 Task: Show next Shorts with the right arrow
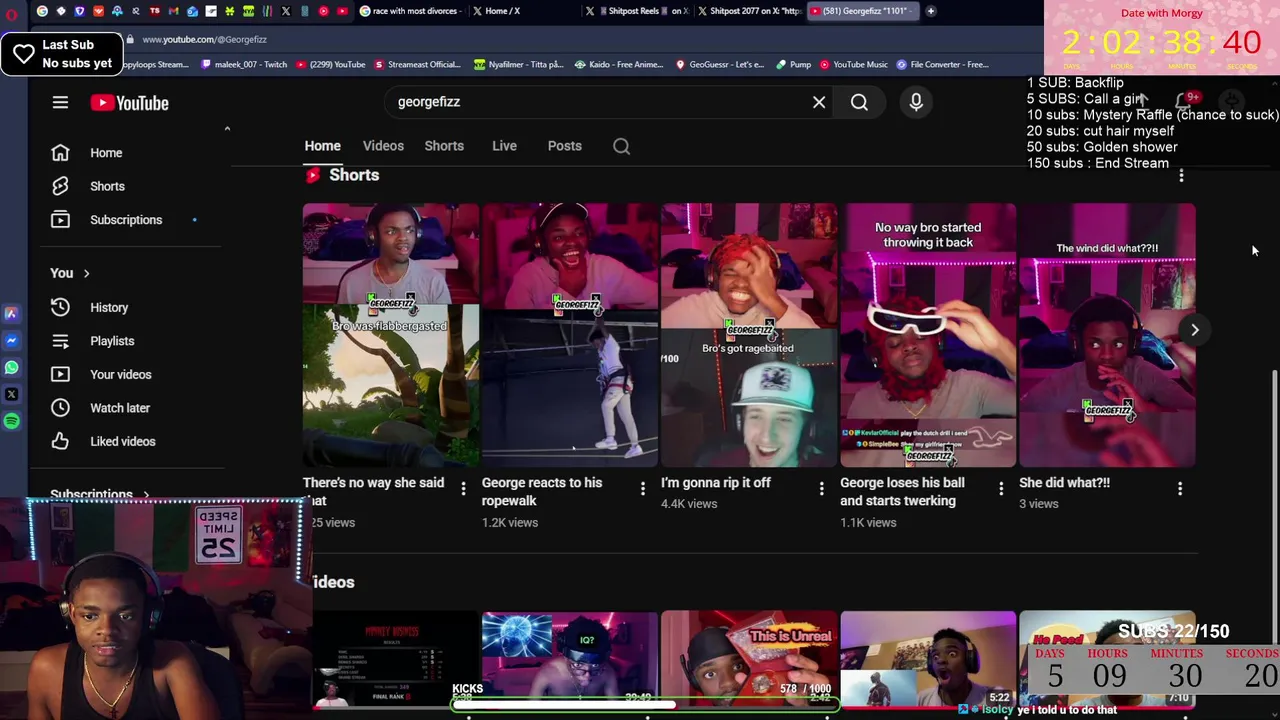(1194, 330)
